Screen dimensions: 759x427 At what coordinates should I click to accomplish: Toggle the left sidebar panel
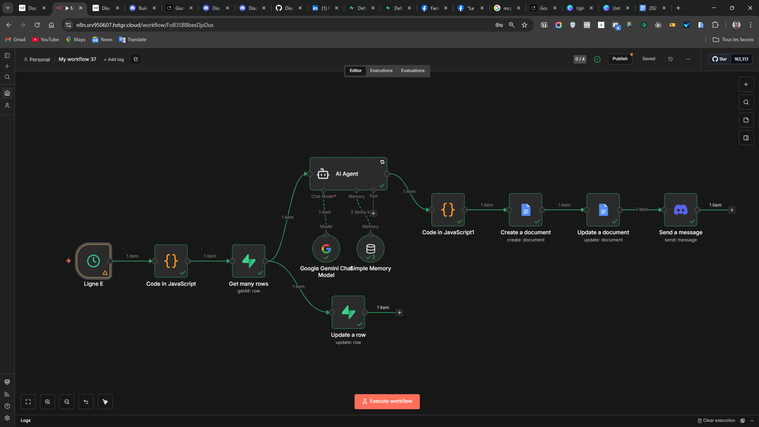click(7, 56)
